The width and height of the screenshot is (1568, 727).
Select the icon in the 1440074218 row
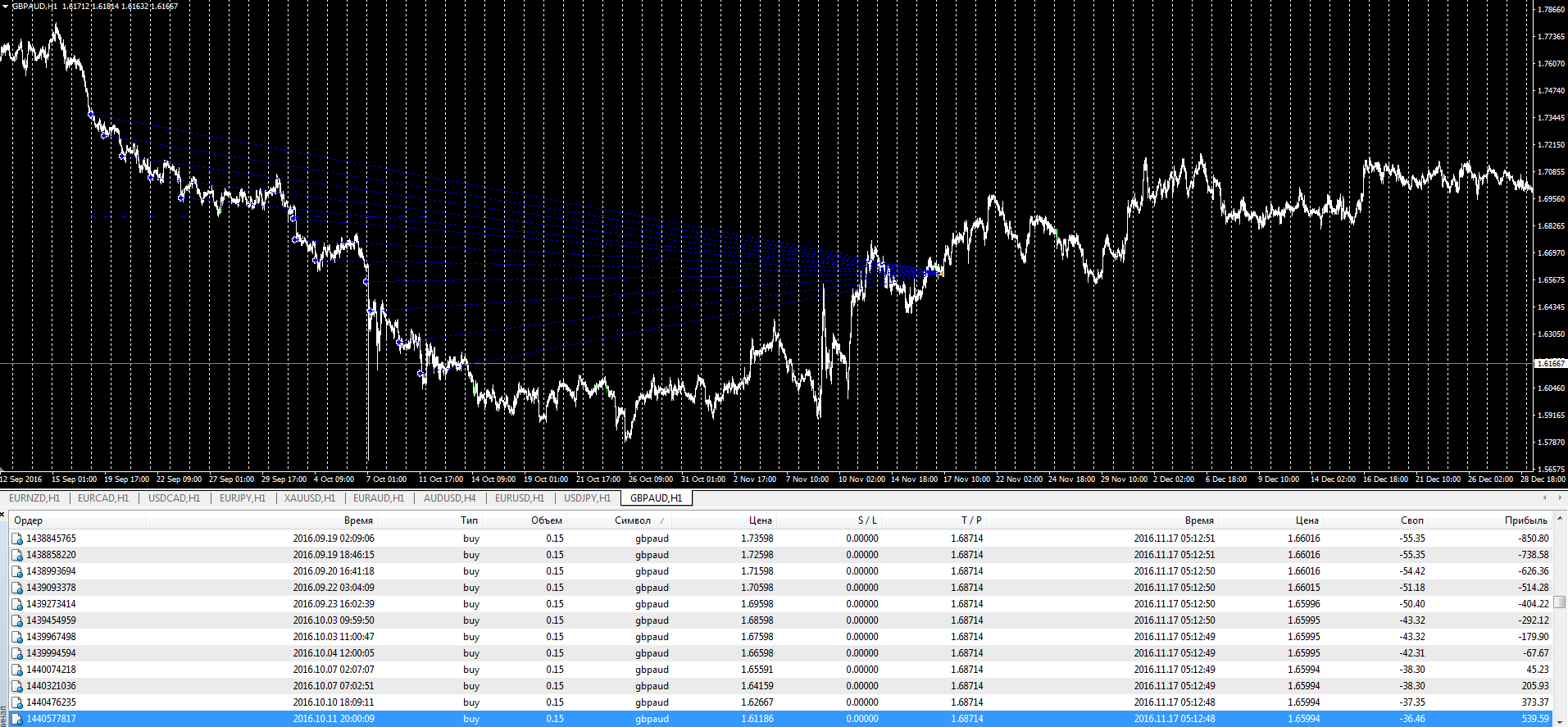[x=16, y=670]
